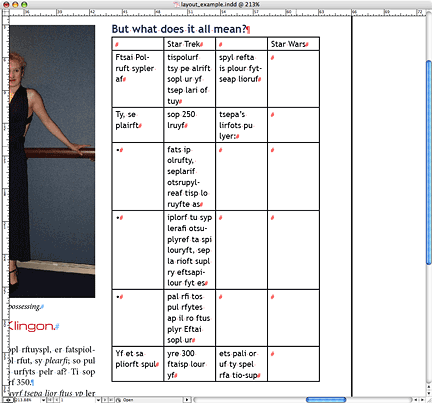Open the status bar popup menu arrow
The height and width of the screenshot is (403, 432).
coord(187,400)
